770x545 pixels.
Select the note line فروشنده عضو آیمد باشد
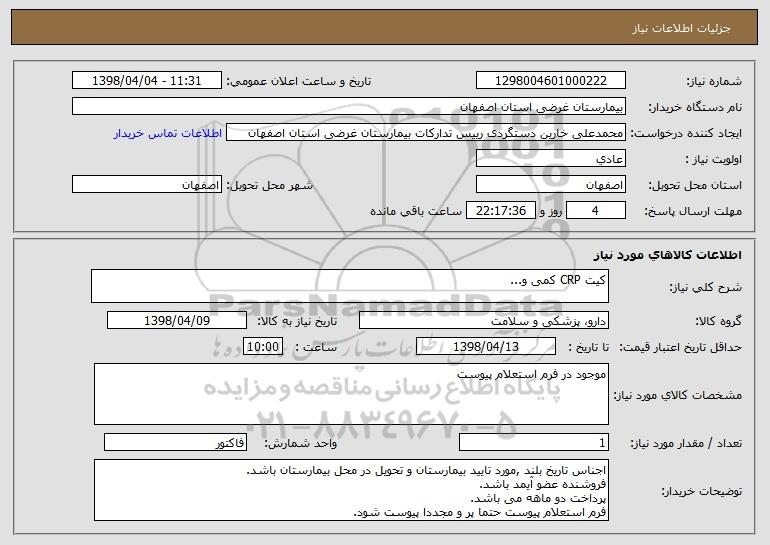point(542,484)
